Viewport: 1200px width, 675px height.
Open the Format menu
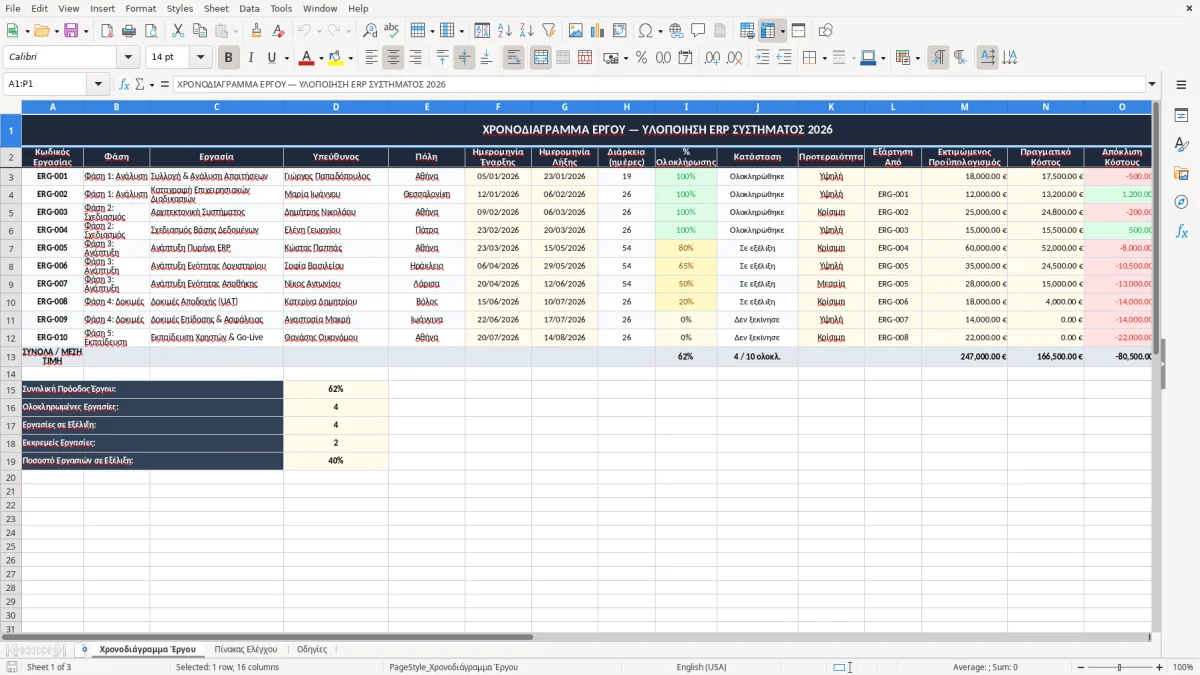coord(140,8)
